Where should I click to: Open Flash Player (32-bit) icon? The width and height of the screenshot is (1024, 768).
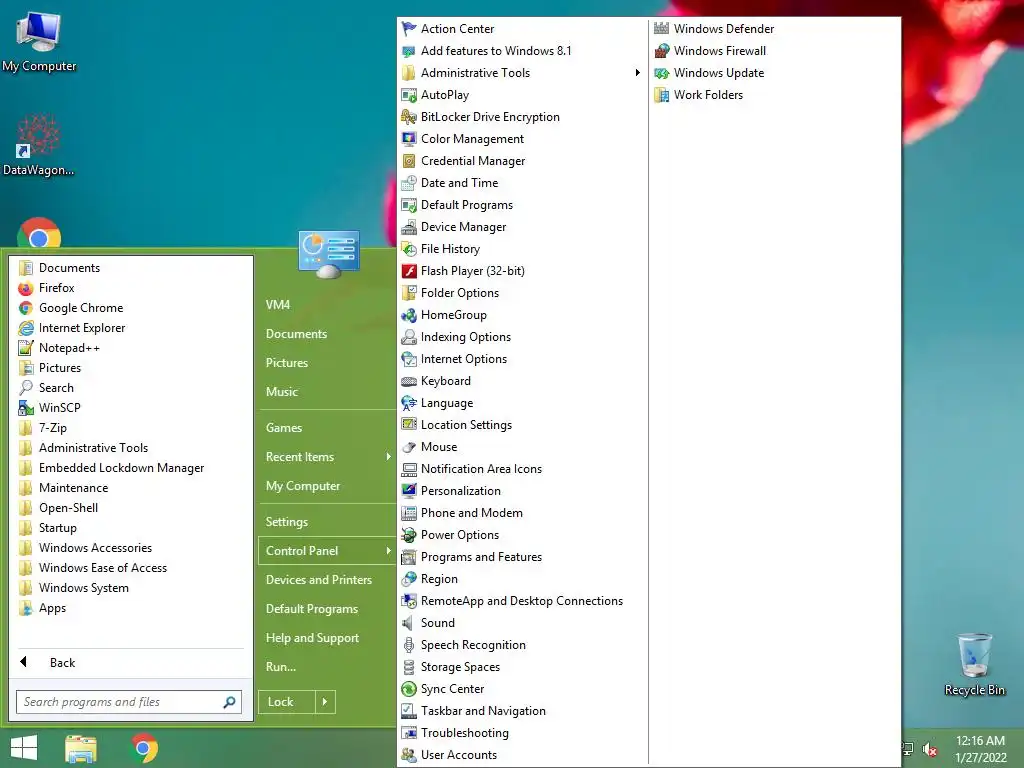coord(409,271)
